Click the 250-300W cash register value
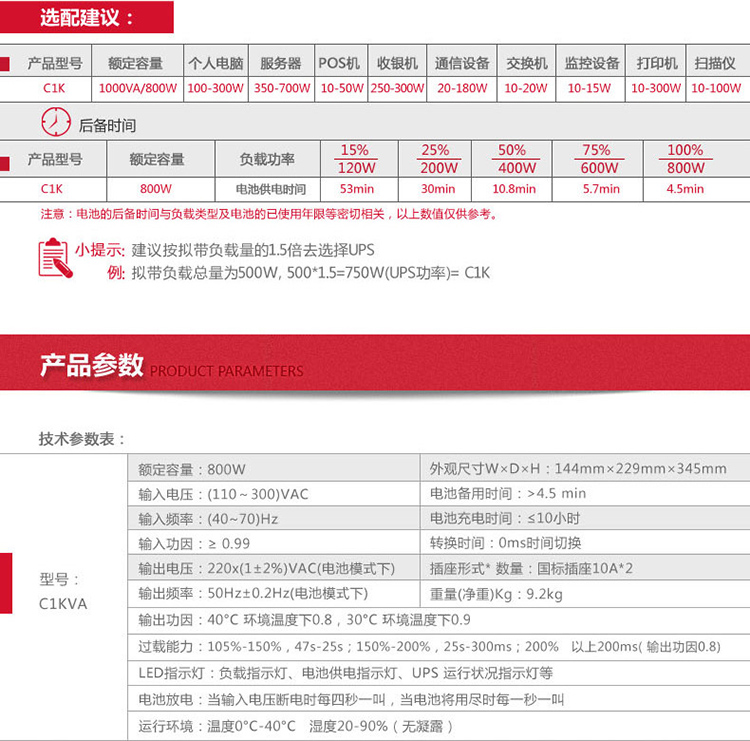750x741 pixels. [397, 88]
